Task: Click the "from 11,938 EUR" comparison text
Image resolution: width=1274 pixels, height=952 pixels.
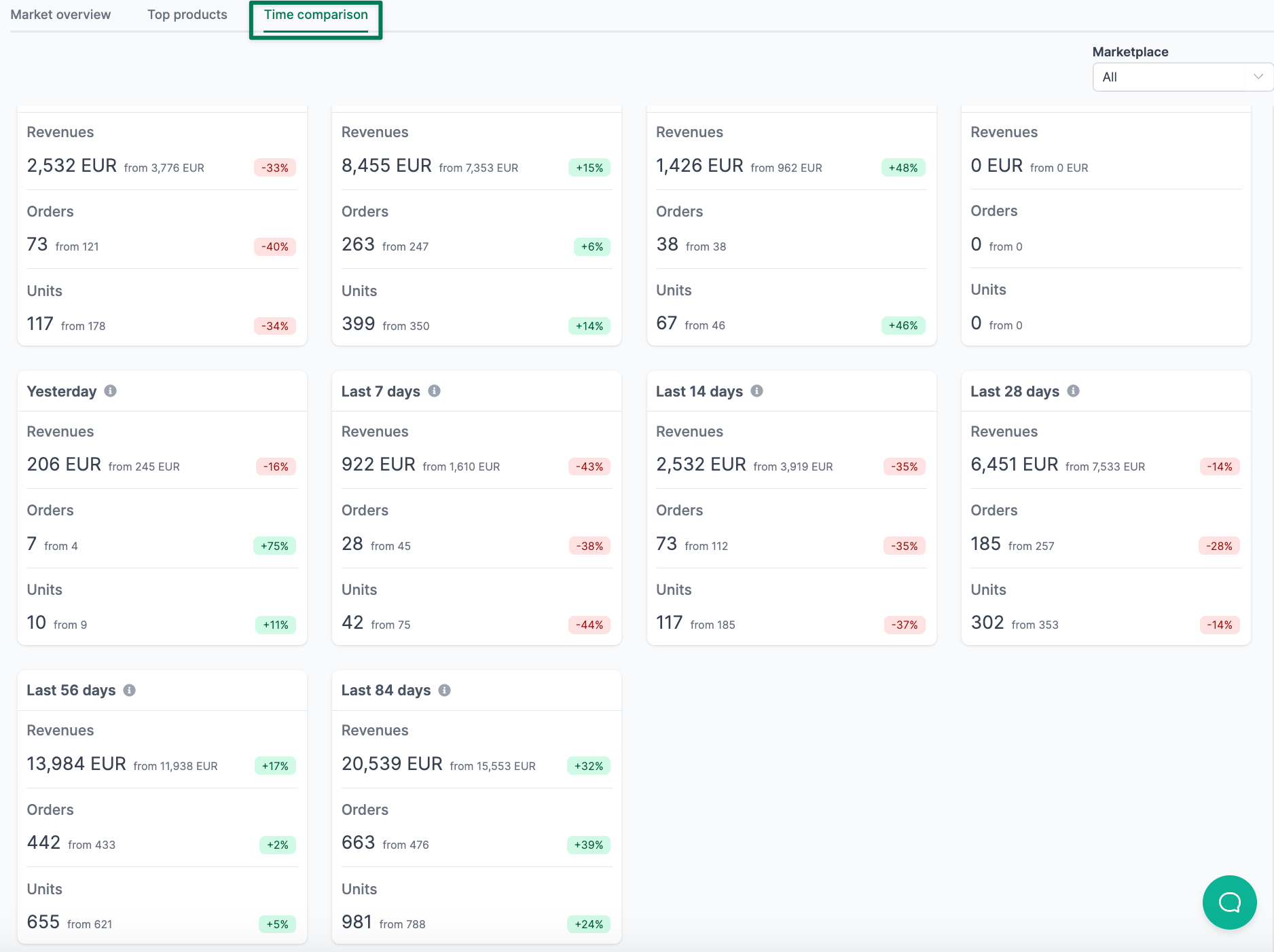Action: [x=175, y=766]
